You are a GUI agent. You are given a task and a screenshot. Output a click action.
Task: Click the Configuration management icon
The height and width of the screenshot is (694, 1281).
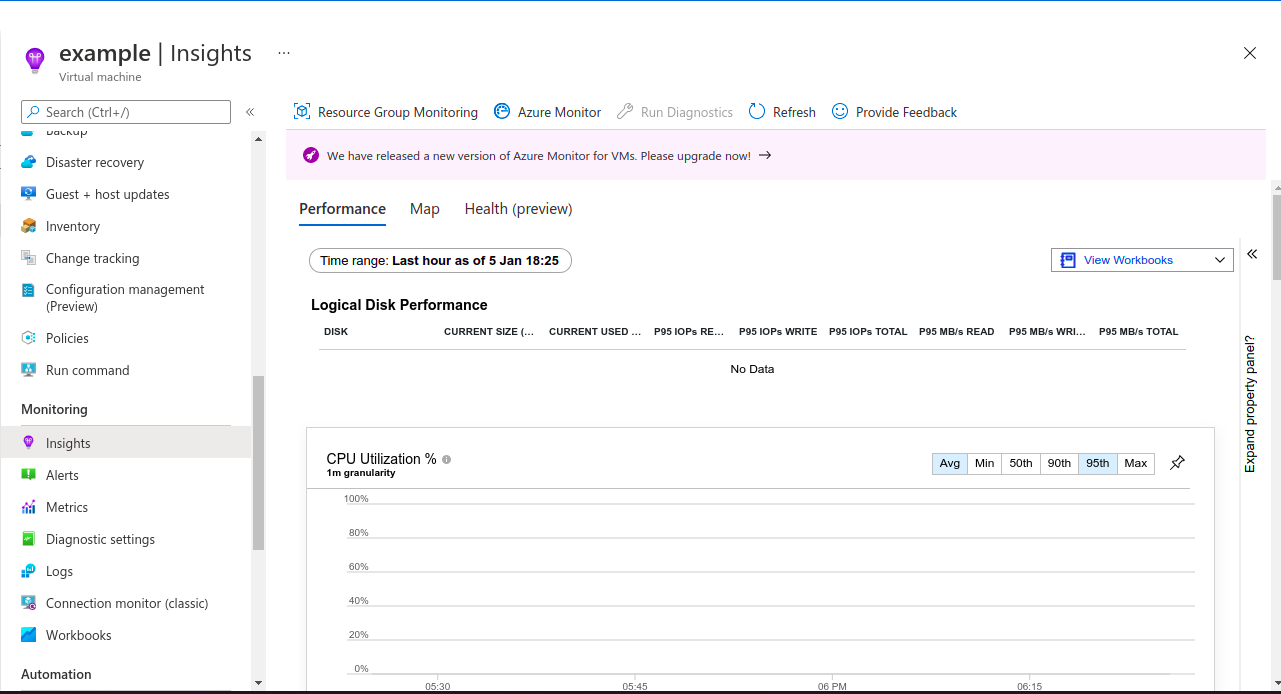pos(28,290)
